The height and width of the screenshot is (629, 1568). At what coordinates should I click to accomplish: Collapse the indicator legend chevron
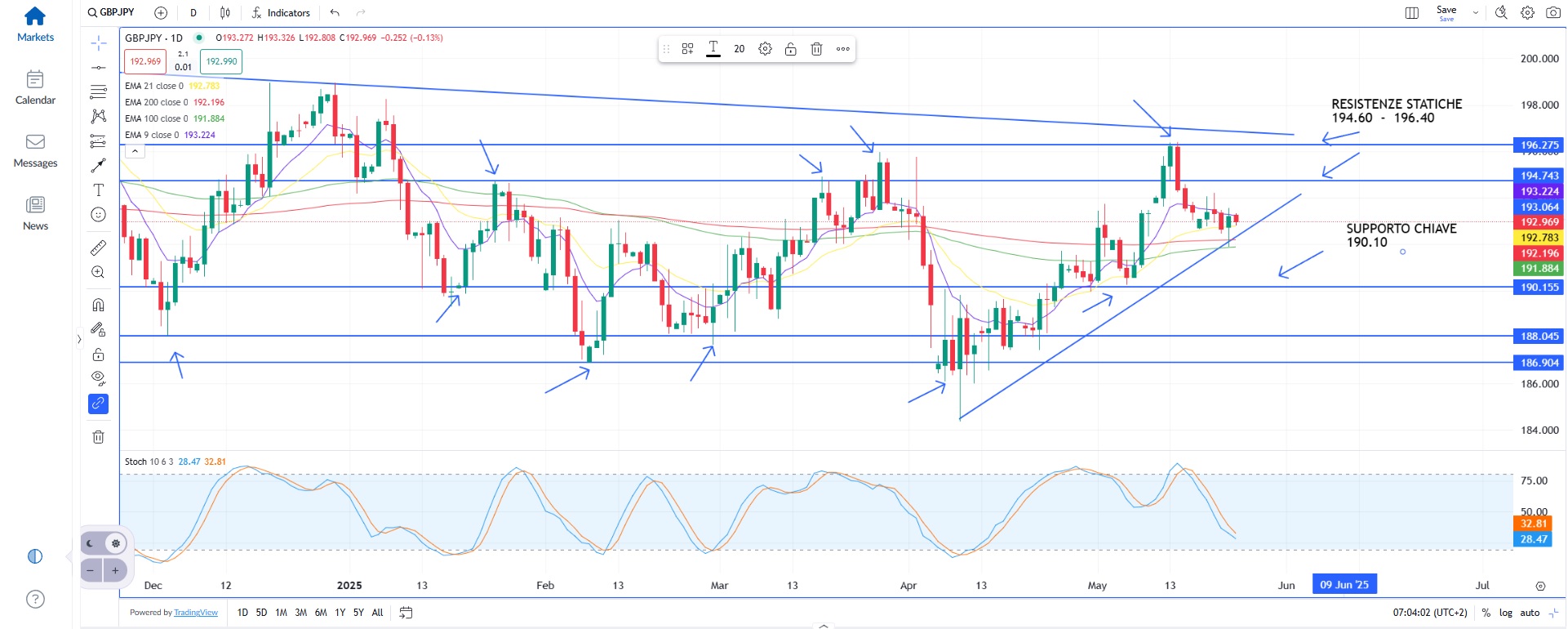click(x=135, y=151)
